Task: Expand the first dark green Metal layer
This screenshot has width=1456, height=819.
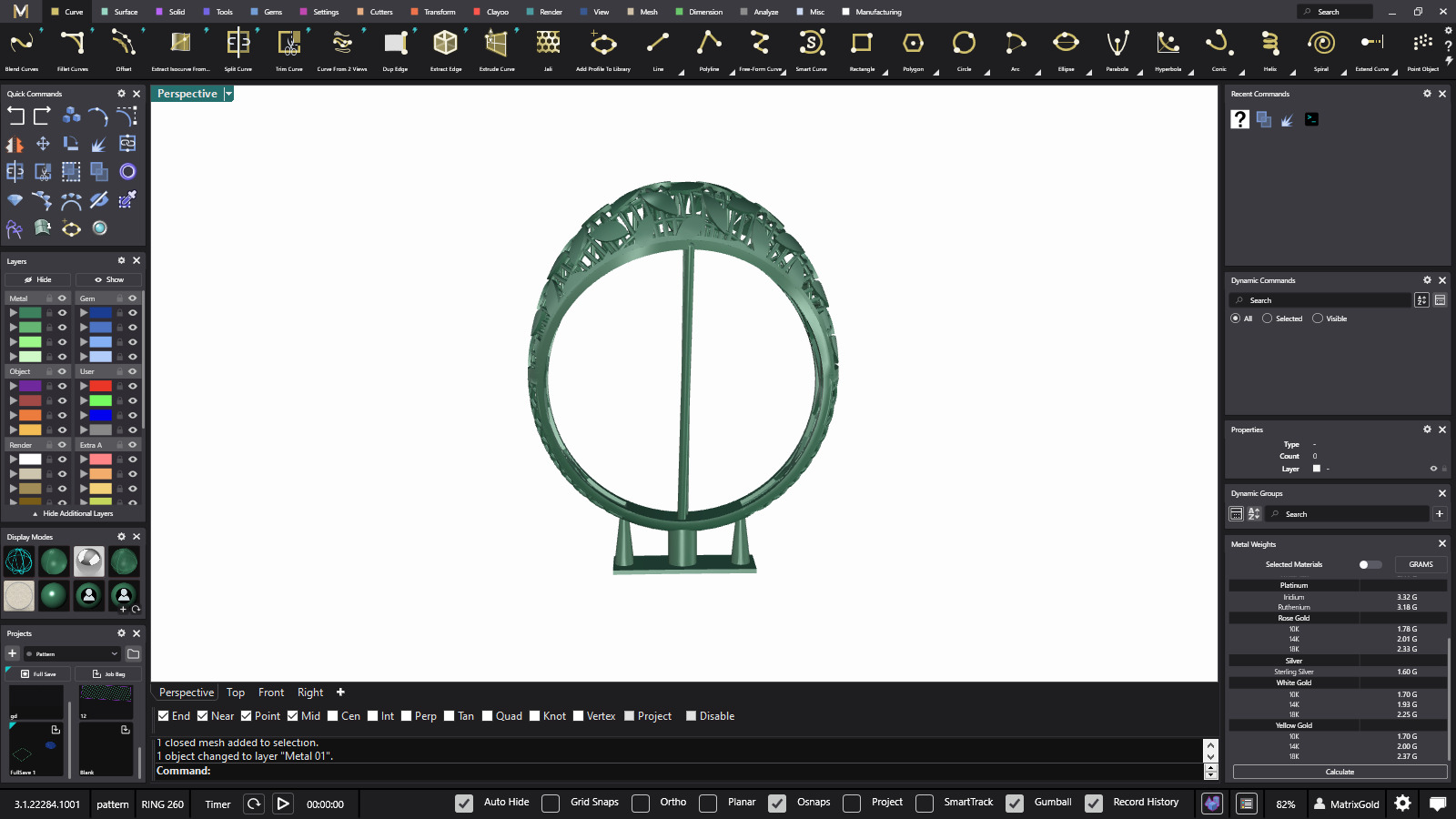Action: click(x=13, y=313)
